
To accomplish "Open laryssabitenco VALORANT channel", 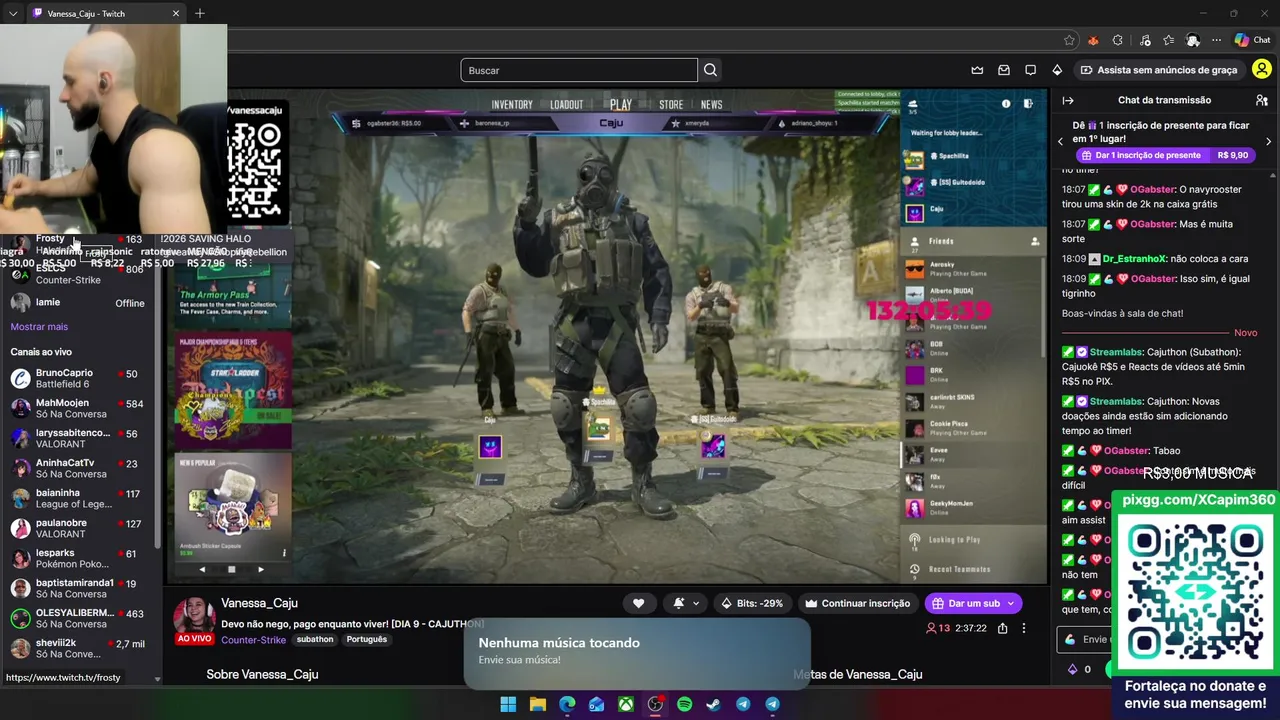I will 79,438.
